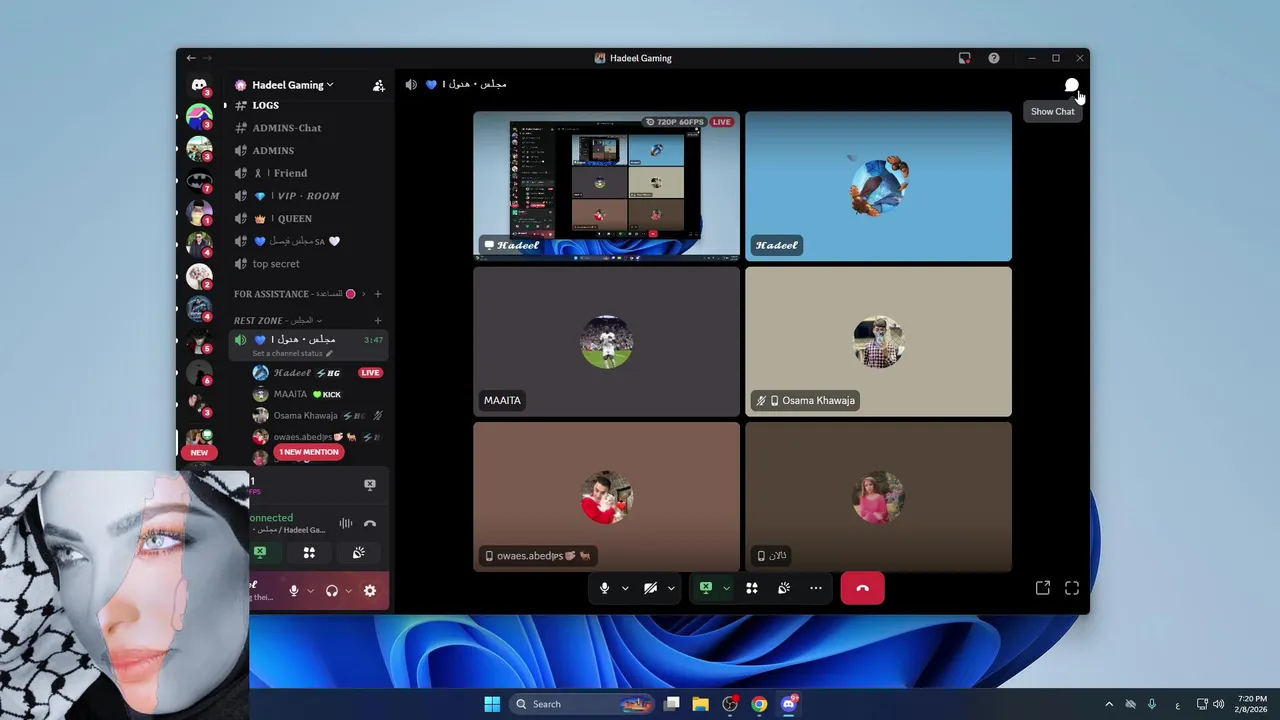
Task: Turn on camera in the call bar
Action: tap(650, 588)
